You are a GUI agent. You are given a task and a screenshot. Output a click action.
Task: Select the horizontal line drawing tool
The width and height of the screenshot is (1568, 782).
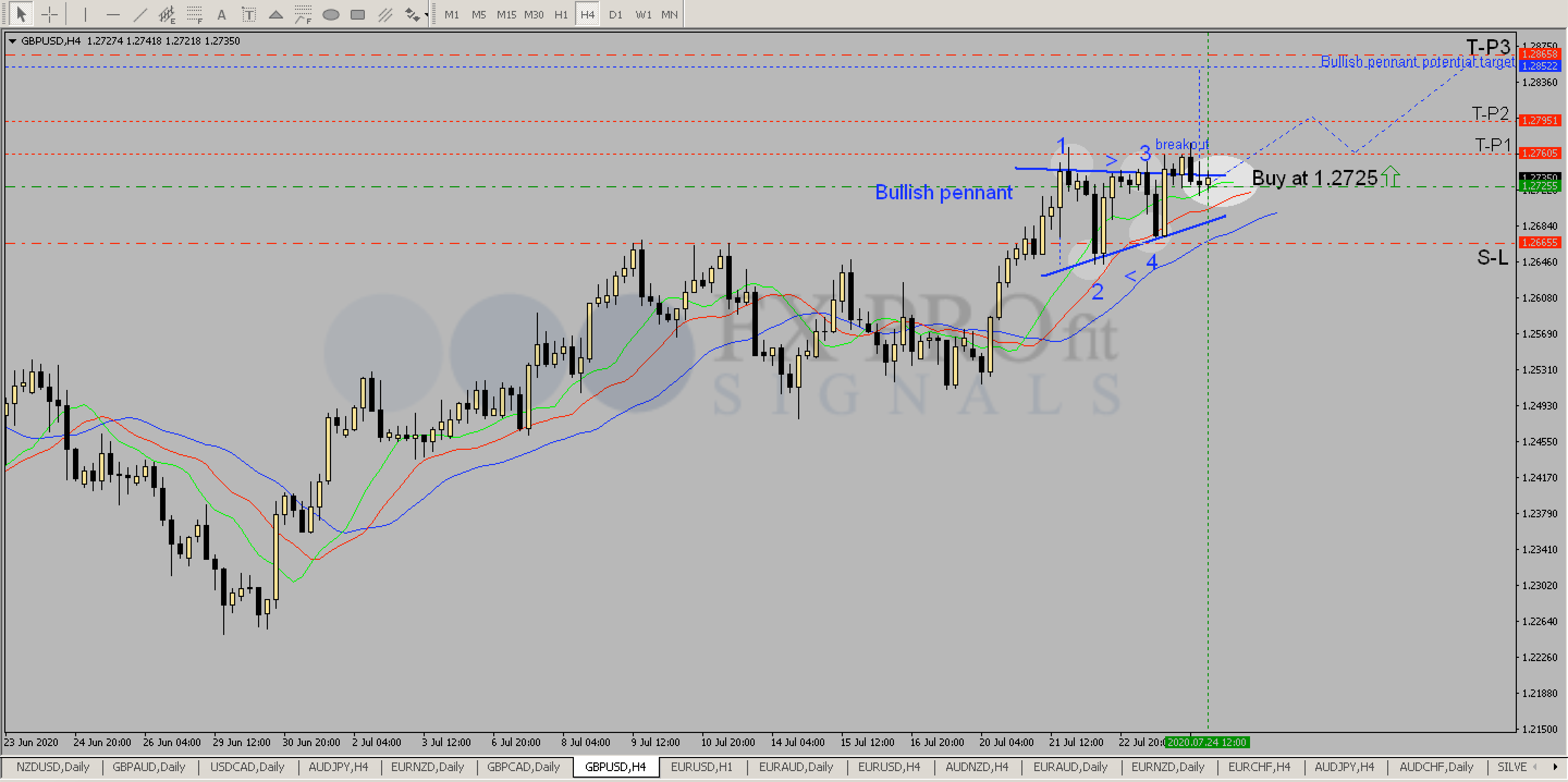click(x=113, y=14)
